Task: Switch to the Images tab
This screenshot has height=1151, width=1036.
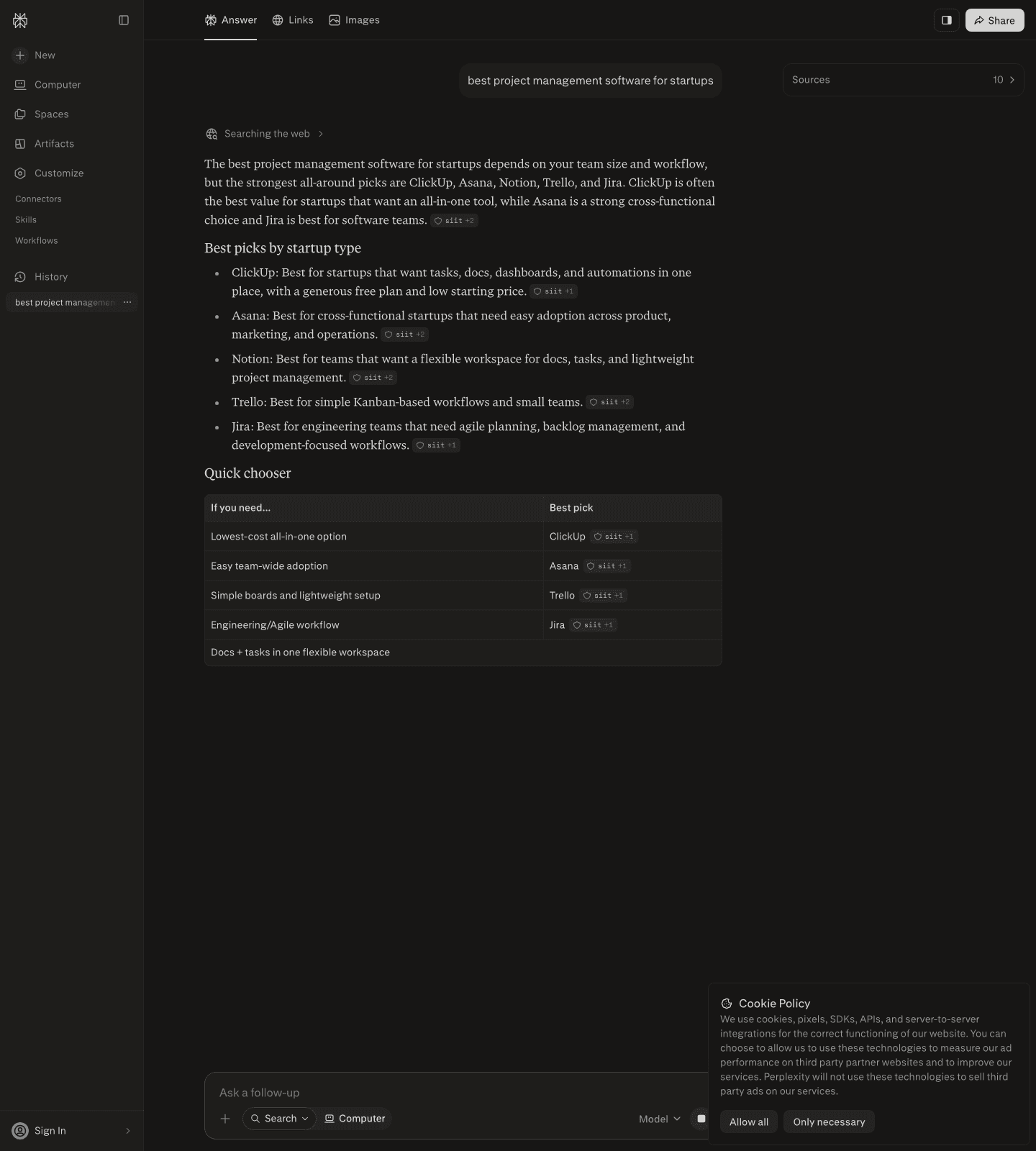Action: (354, 20)
